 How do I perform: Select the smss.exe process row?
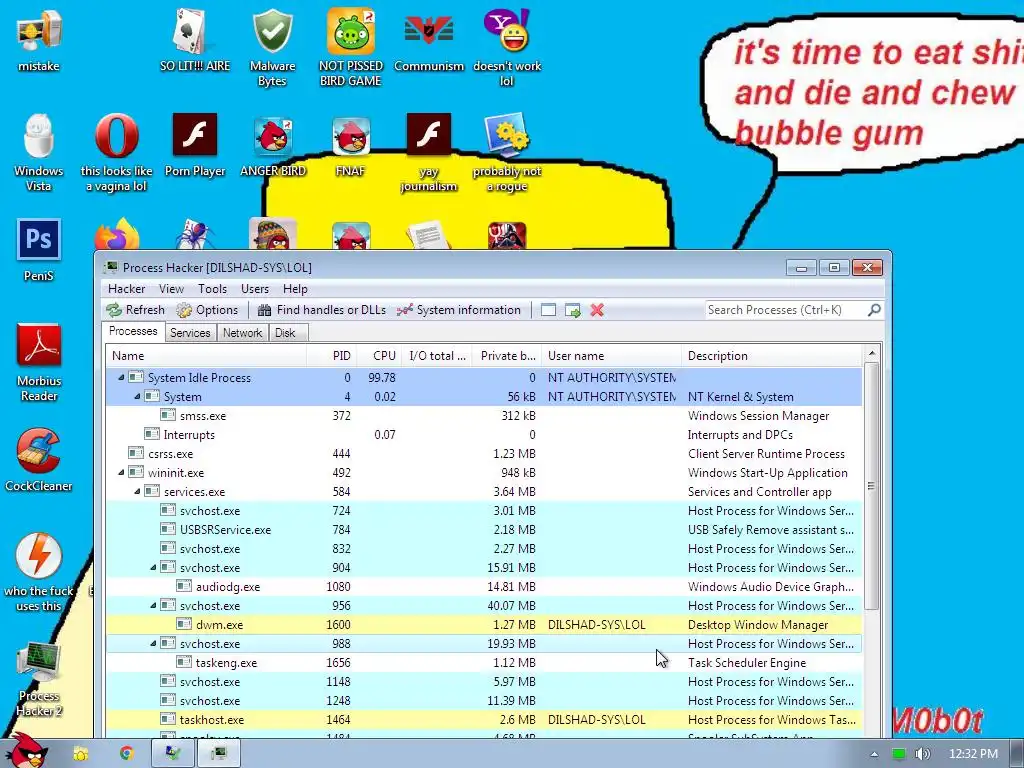coord(484,415)
